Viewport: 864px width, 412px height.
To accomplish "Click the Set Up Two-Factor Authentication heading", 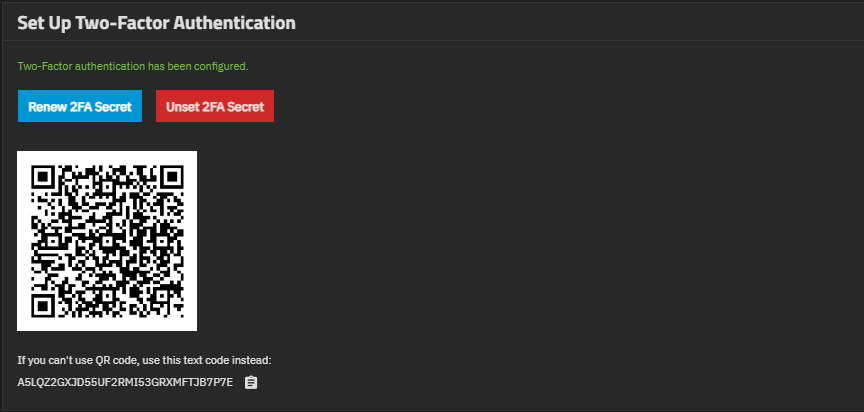I will pos(156,22).
